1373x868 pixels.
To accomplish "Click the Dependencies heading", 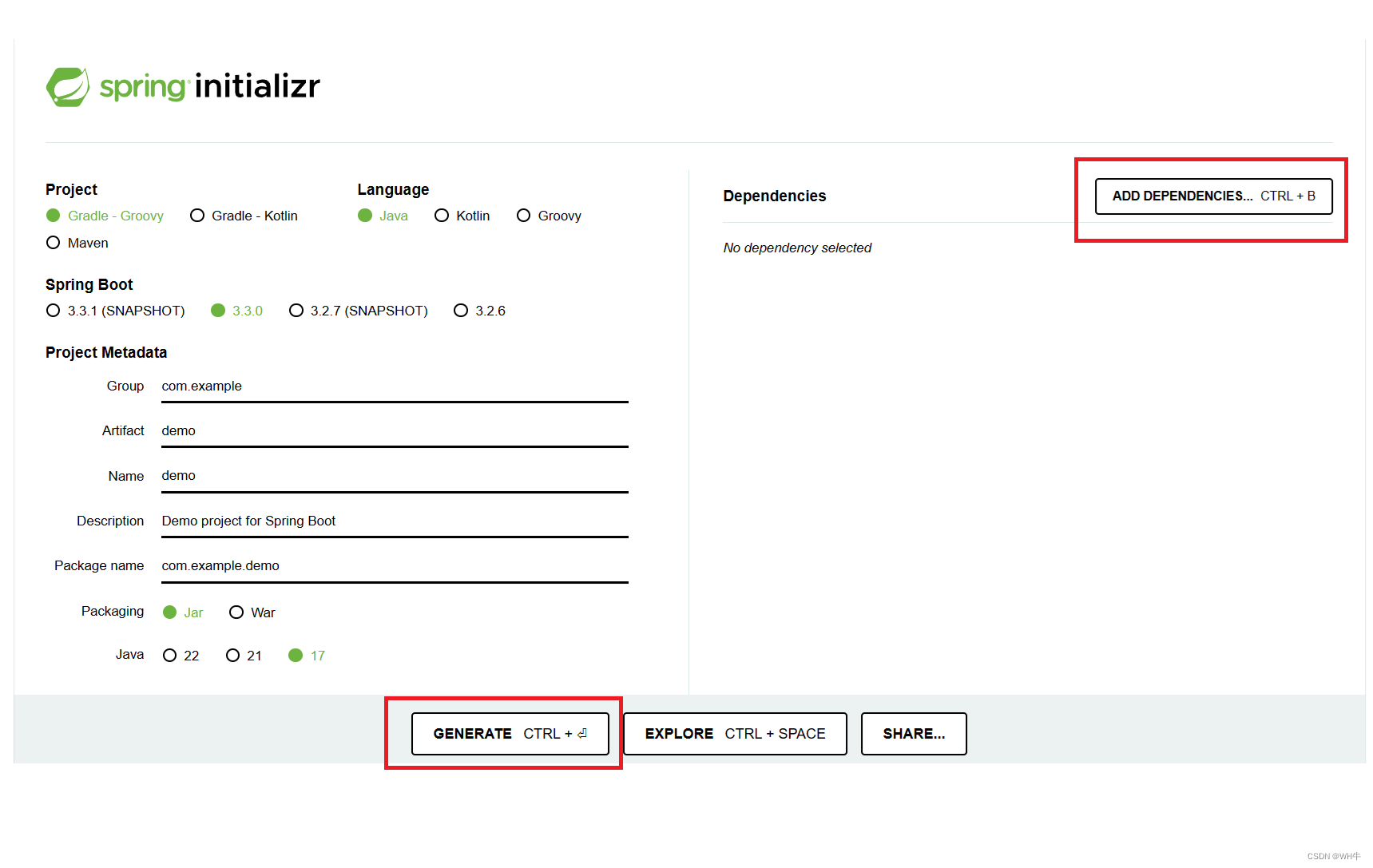I will (775, 196).
